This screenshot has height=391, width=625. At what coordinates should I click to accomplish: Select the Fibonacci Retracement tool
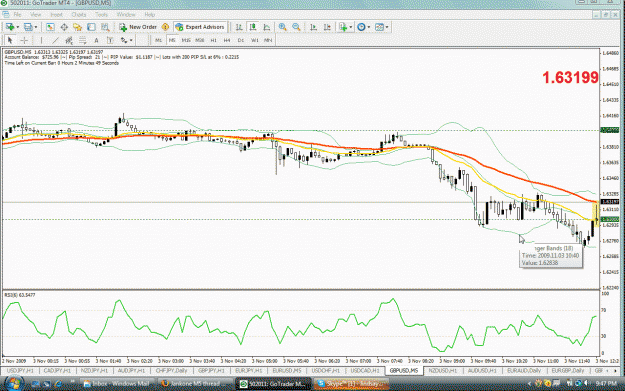point(83,40)
